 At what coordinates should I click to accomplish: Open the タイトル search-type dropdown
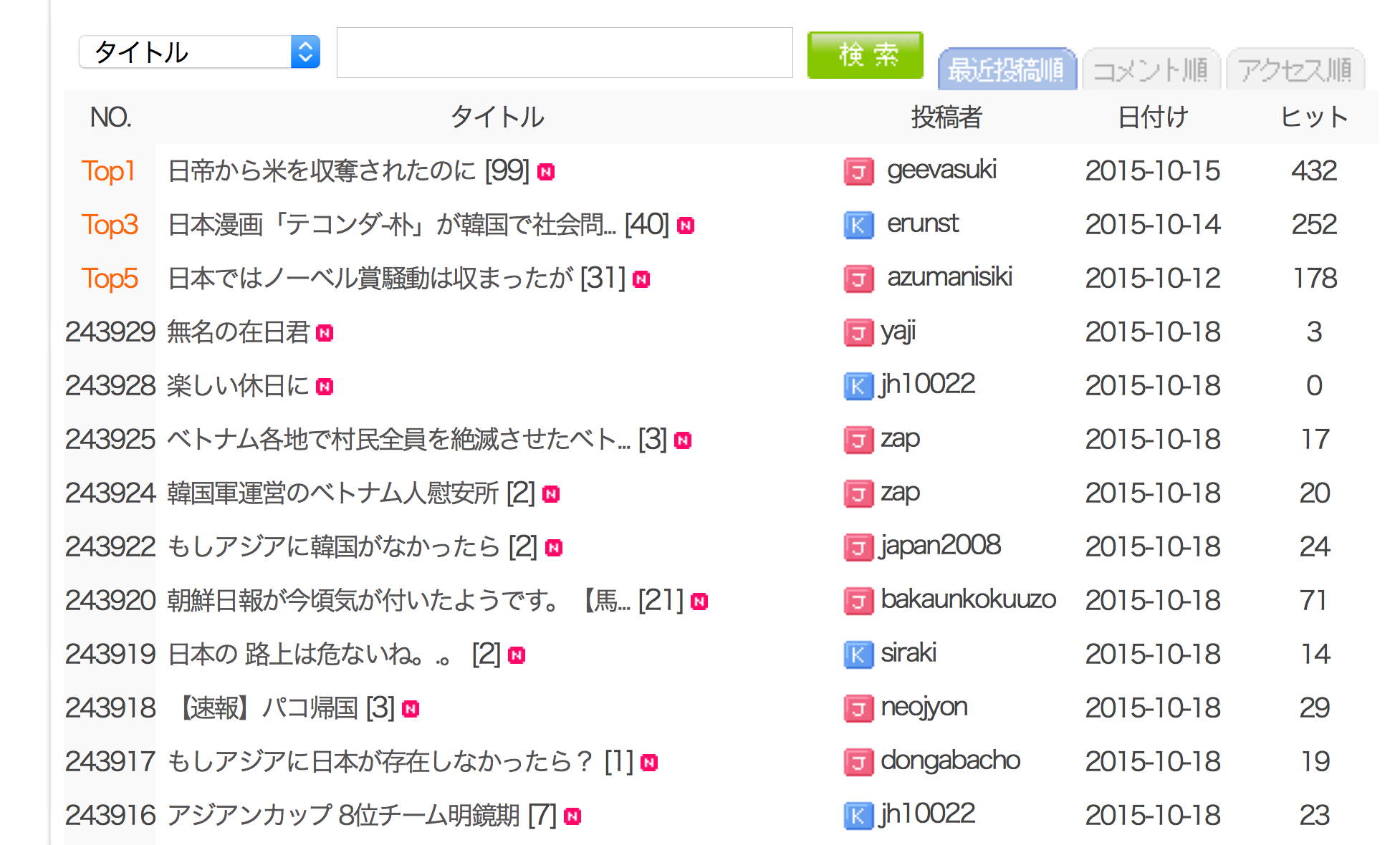pos(199,52)
